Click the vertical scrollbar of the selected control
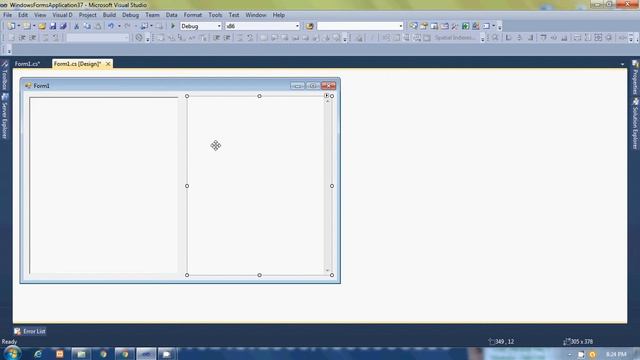The height and width of the screenshot is (360, 640). pos(327,185)
